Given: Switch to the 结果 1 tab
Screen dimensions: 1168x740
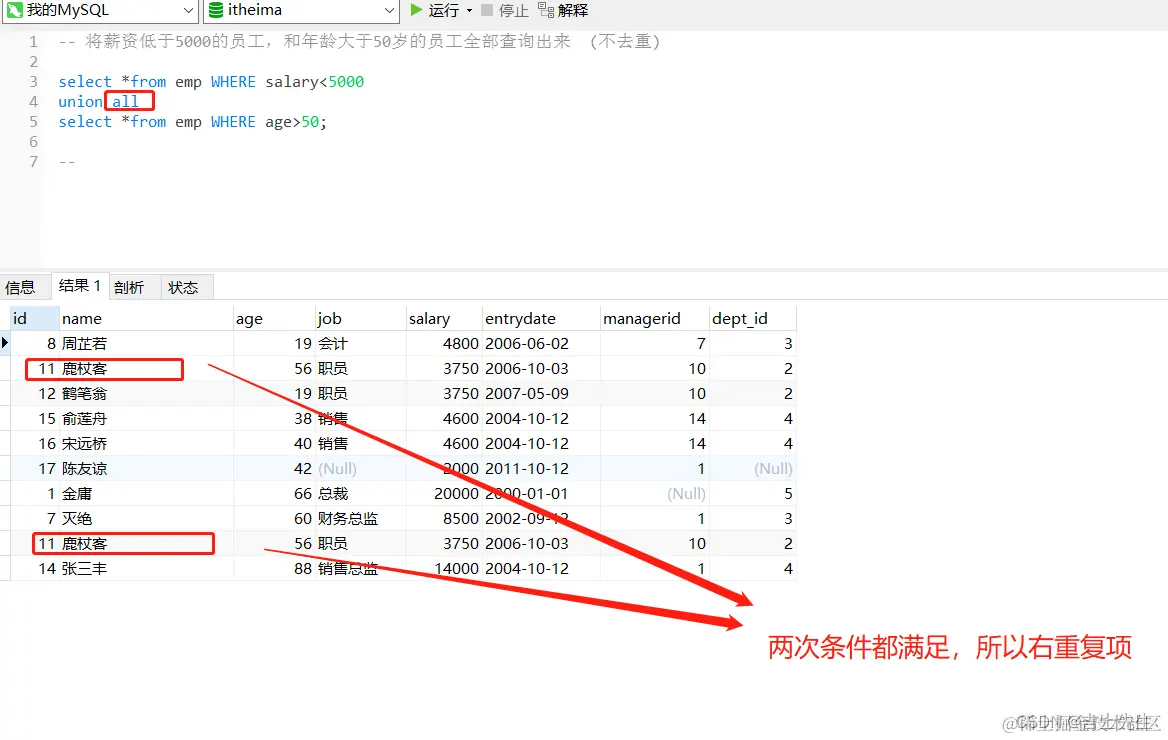Looking at the screenshot, I should (x=80, y=285).
